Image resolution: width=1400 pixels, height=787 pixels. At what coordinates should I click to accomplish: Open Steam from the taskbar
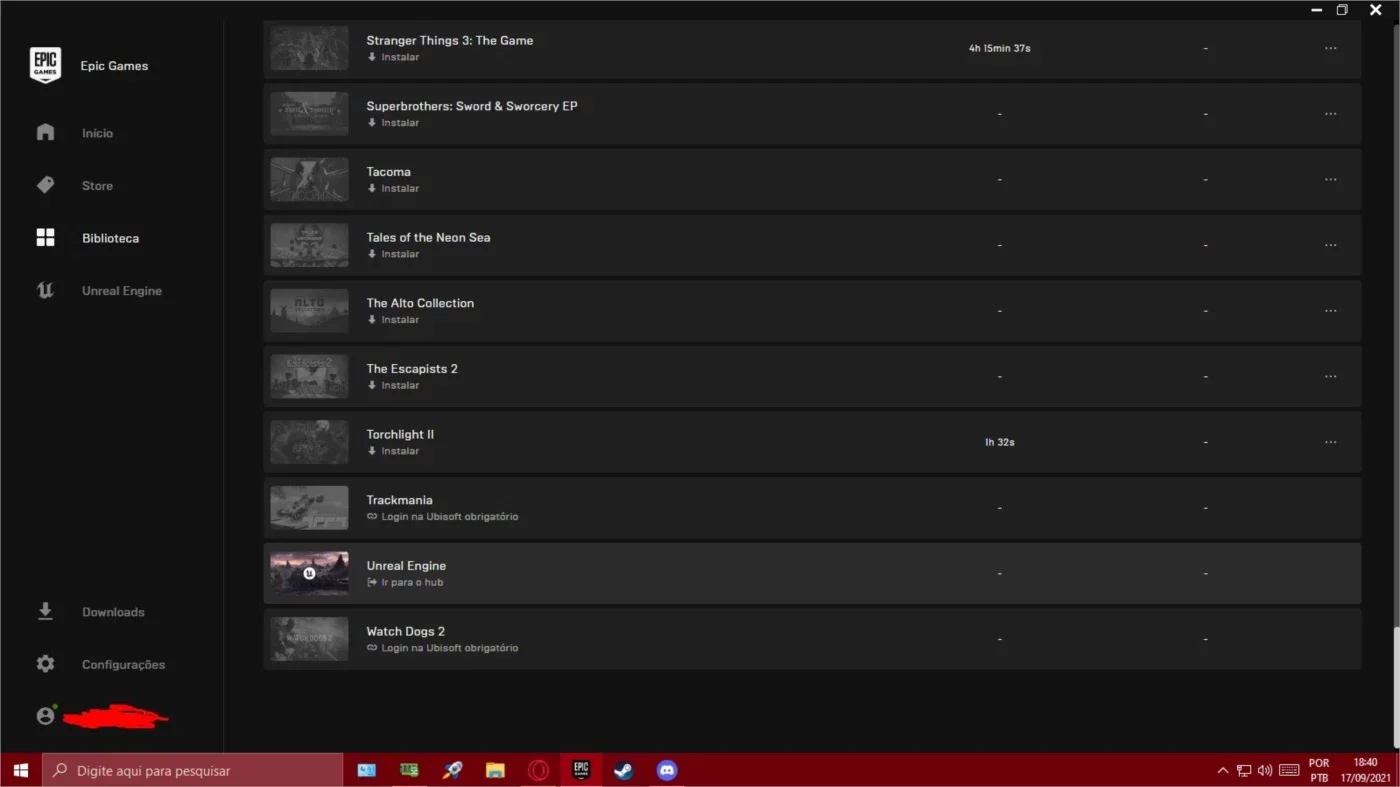(x=624, y=770)
